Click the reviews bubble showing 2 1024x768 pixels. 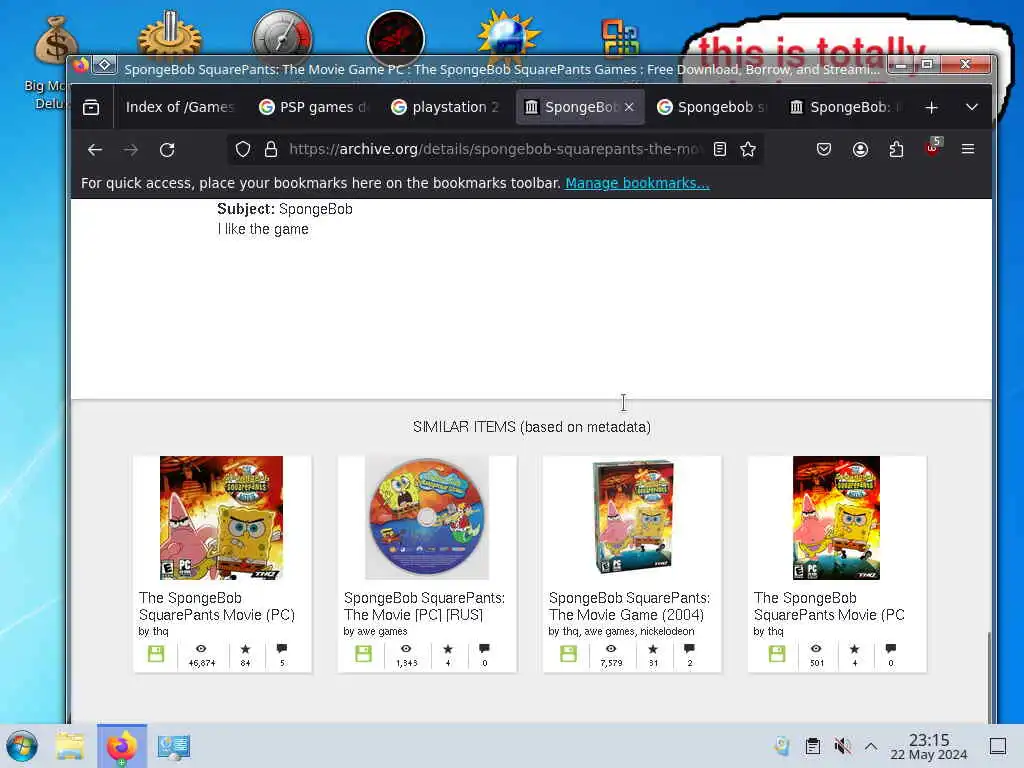pos(689,648)
